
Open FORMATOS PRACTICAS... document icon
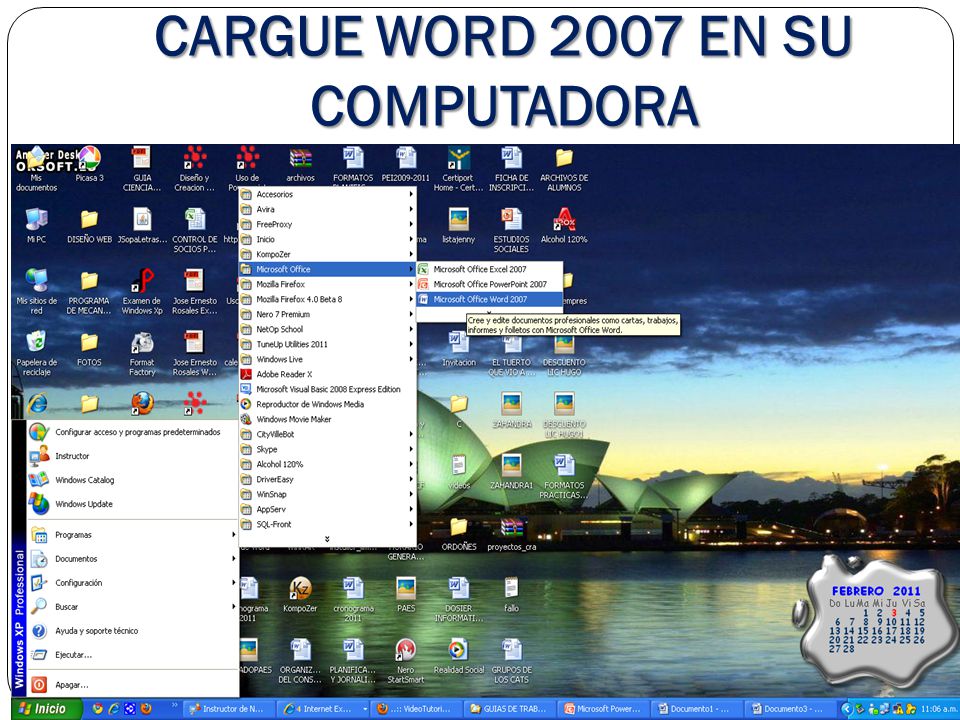pyautogui.click(x=564, y=476)
